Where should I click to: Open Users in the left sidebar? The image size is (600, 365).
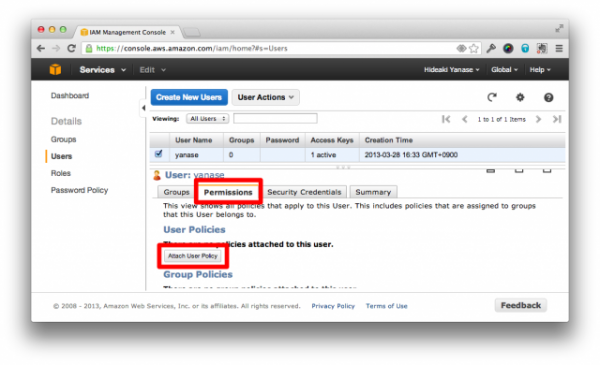pyautogui.click(x=61, y=156)
